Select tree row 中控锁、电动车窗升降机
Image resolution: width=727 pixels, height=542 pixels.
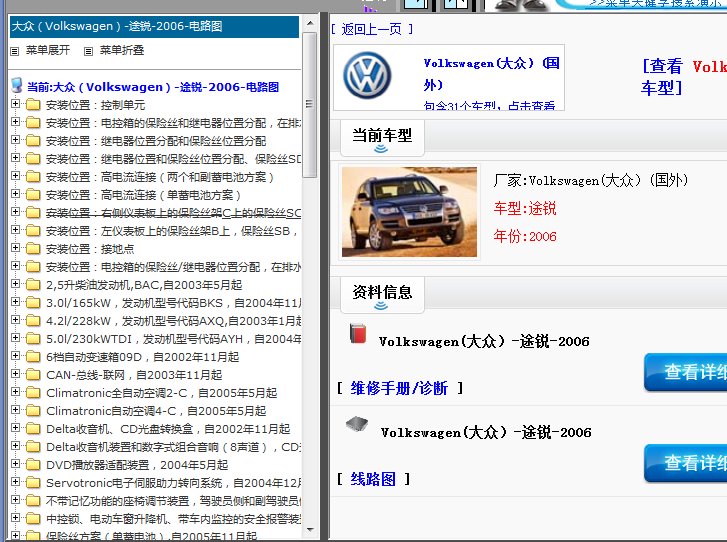coord(173,519)
